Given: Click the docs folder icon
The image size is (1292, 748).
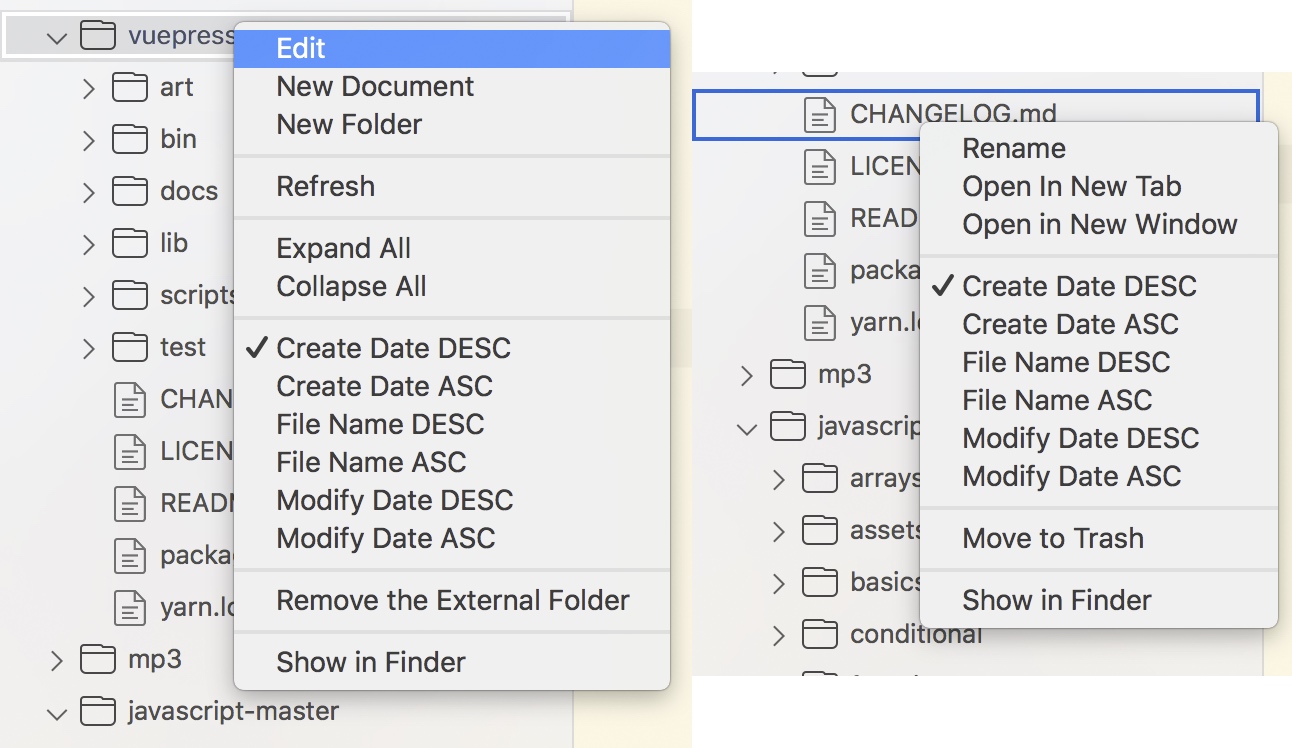Looking at the screenshot, I should (130, 191).
